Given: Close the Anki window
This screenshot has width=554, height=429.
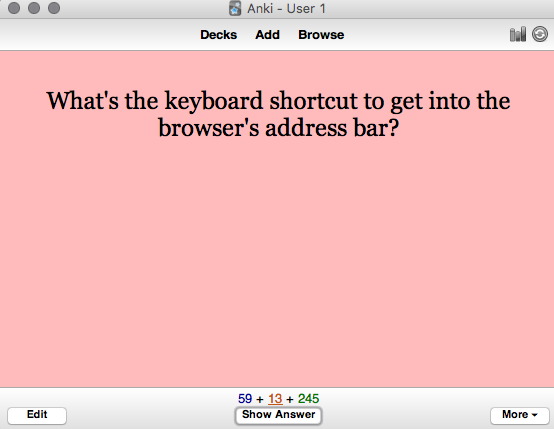Looking at the screenshot, I should 14,8.
